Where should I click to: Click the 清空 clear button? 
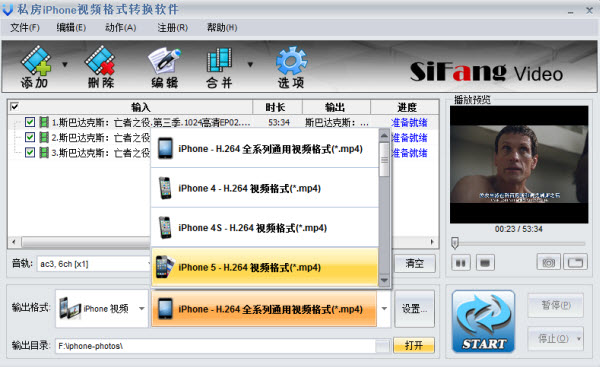(414, 263)
